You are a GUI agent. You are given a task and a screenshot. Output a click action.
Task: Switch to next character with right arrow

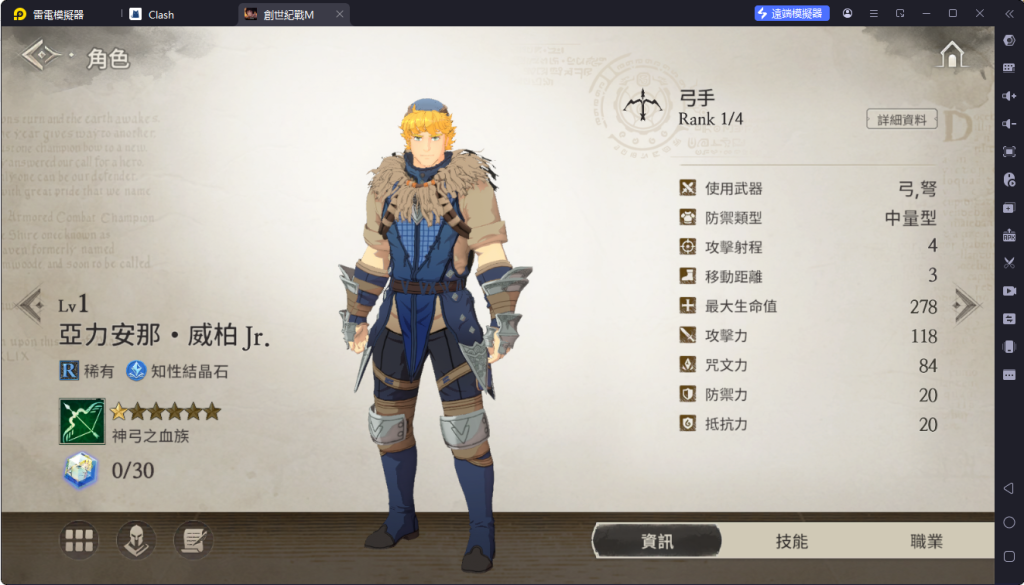967,304
